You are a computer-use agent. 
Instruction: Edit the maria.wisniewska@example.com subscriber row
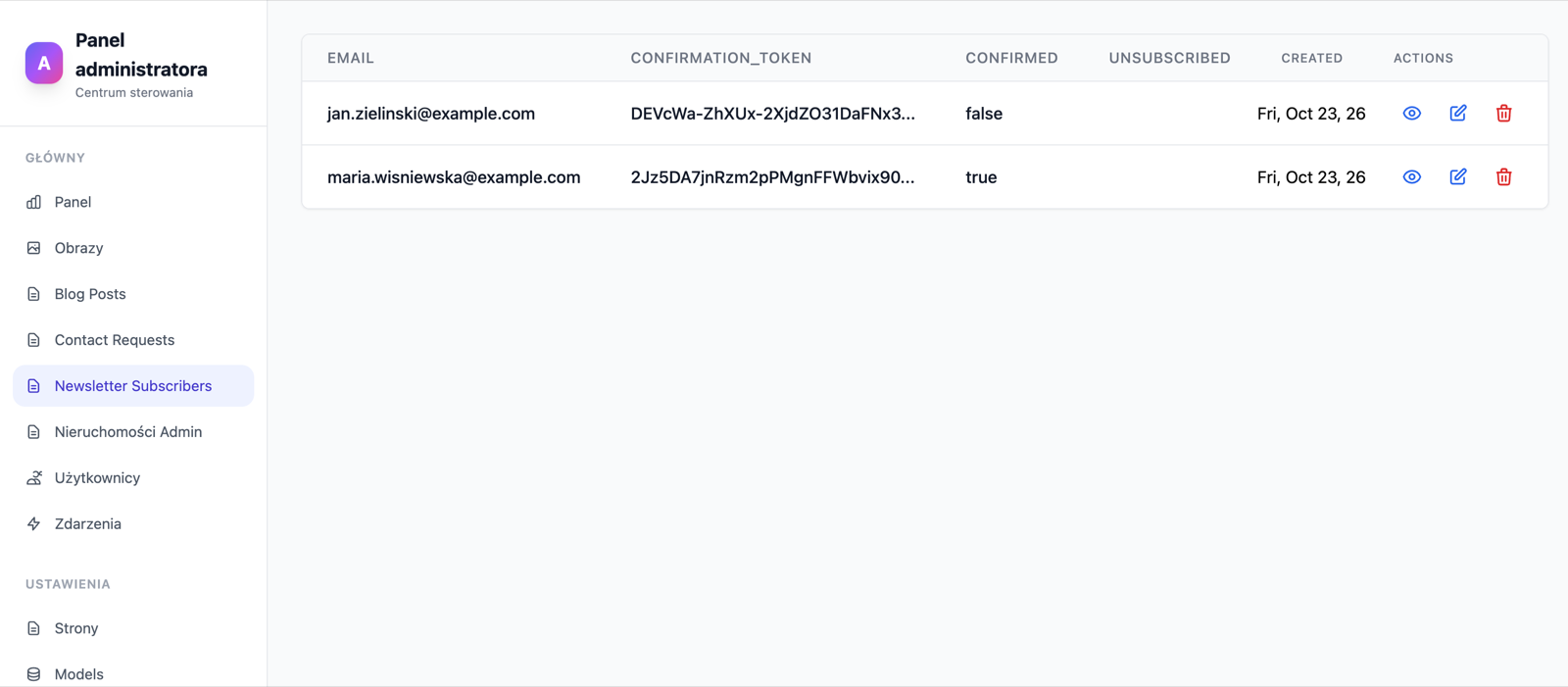click(x=1458, y=177)
